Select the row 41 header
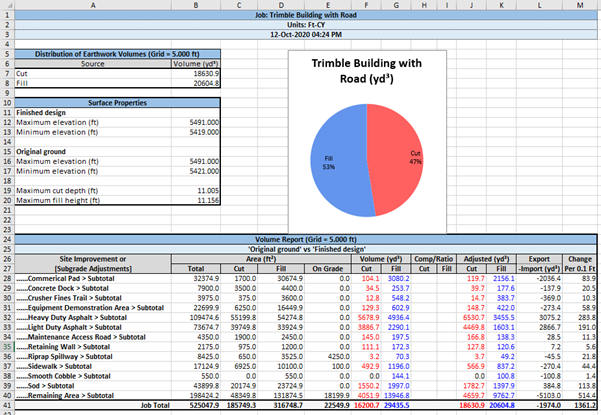The image size is (601, 415). point(7,405)
